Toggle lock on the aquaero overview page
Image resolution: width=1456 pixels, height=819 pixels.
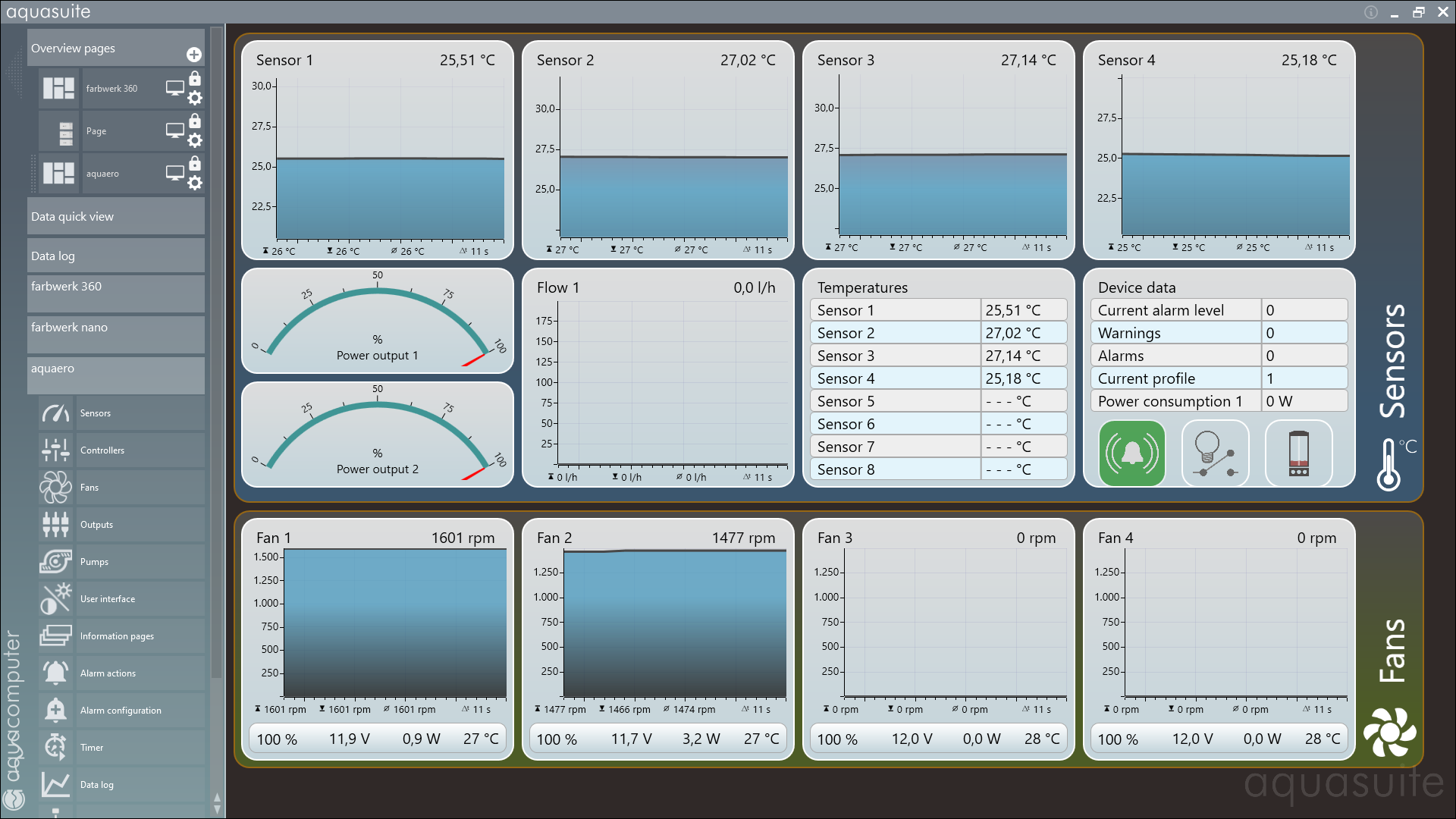click(x=195, y=163)
